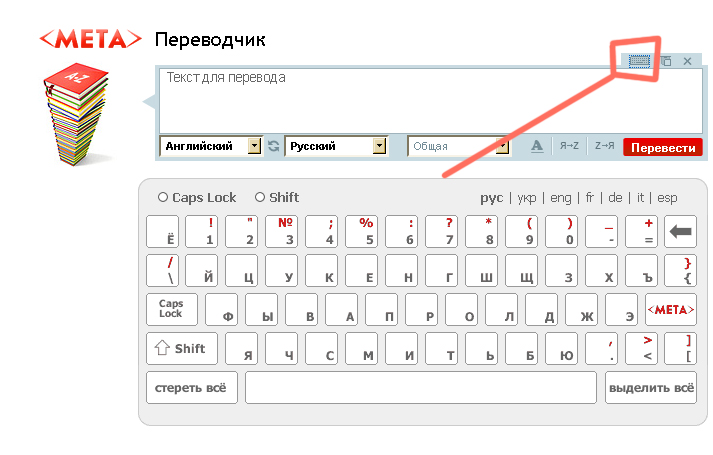Click the backspace arrow key
Screen dimensions: 713x455
(x=680, y=231)
